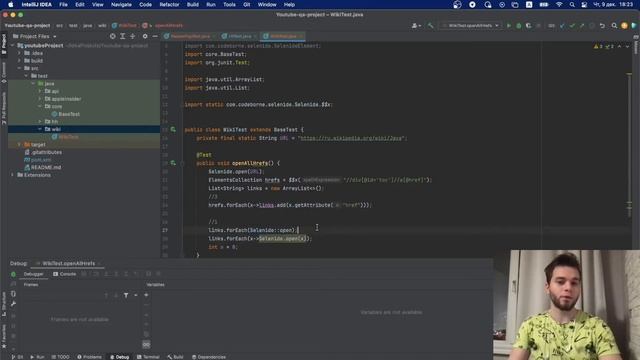Viewport: 640px width, 360px height.
Task: Click Git Commit green checkmark
Action: coord(572,26)
